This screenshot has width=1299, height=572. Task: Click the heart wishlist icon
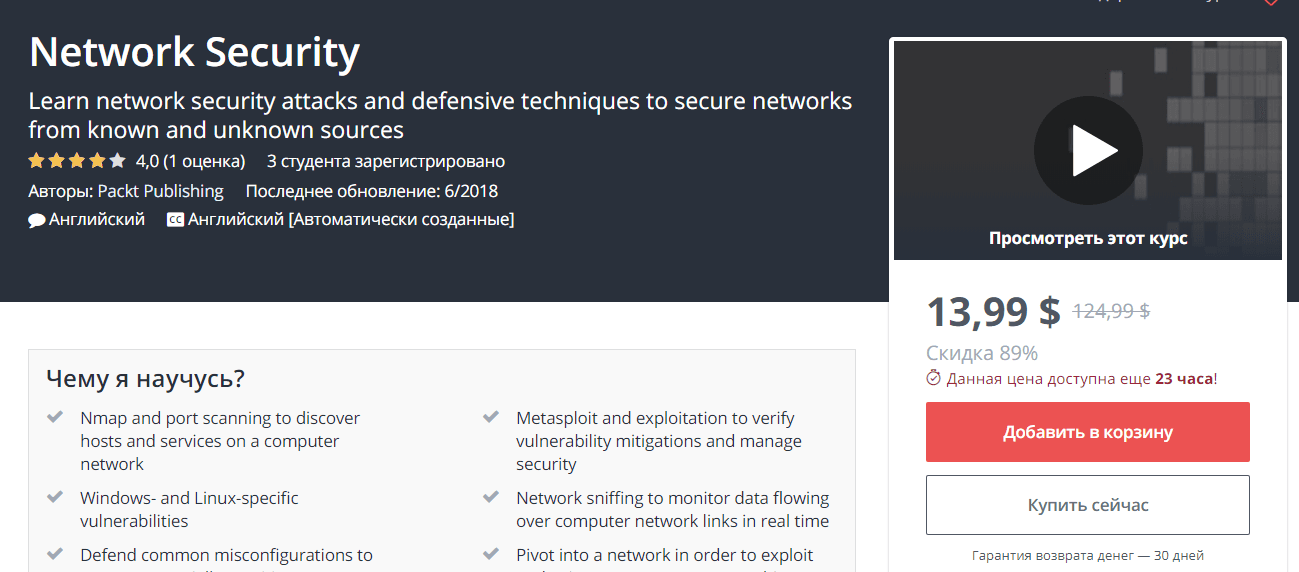(1271, 3)
